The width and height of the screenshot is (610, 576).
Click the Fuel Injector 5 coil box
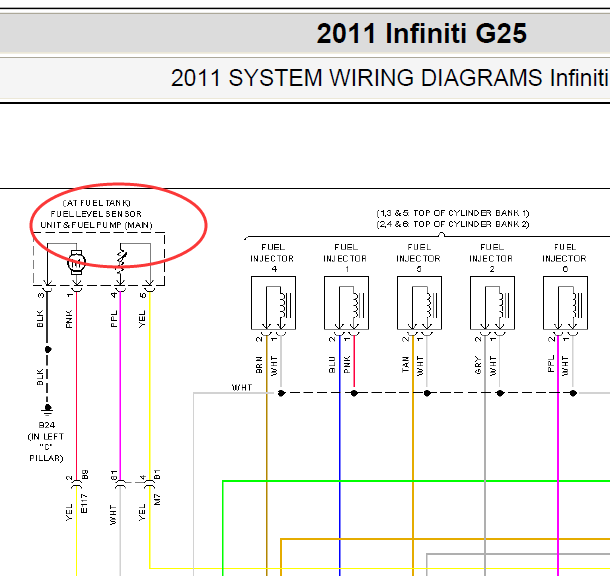tap(419, 303)
